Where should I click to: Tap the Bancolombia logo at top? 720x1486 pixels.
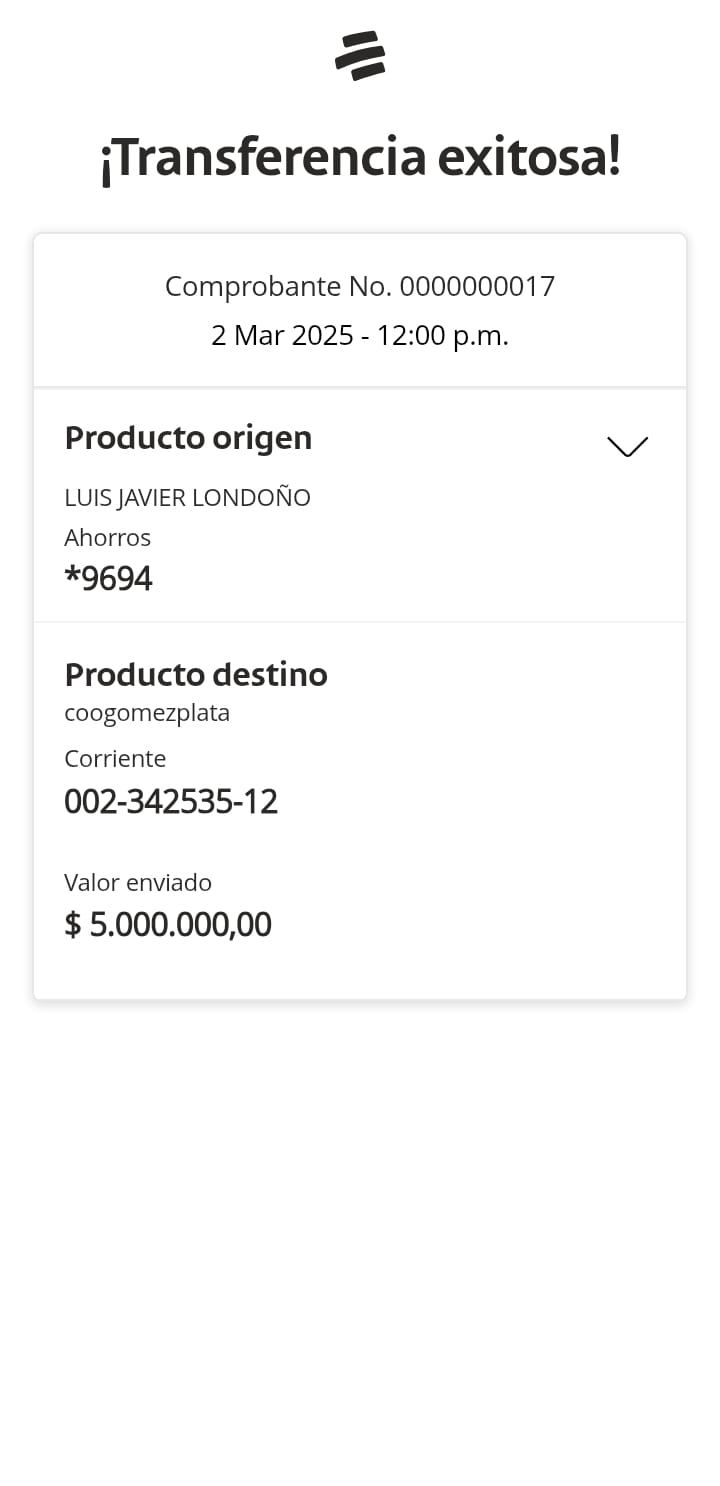[360, 56]
